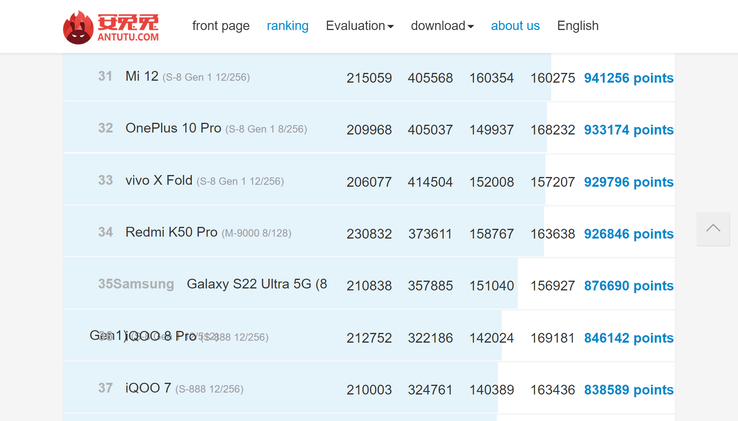The height and width of the screenshot is (421, 738).
Task: Click 933174 points for OnePlus 10 Pro
Action: pyautogui.click(x=629, y=130)
